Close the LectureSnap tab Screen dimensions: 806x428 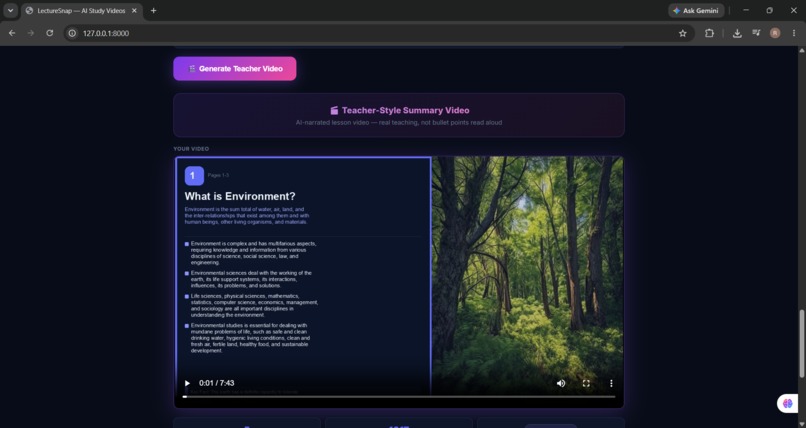tap(134, 10)
